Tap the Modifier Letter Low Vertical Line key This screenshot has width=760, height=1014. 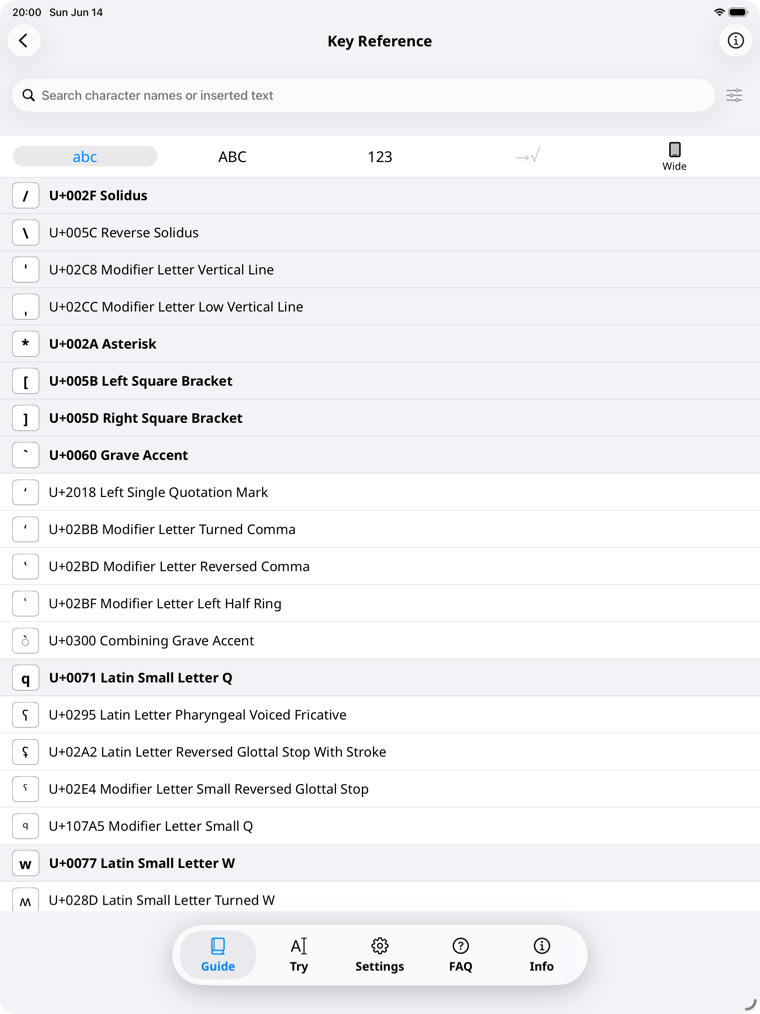[x=26, y=307]
